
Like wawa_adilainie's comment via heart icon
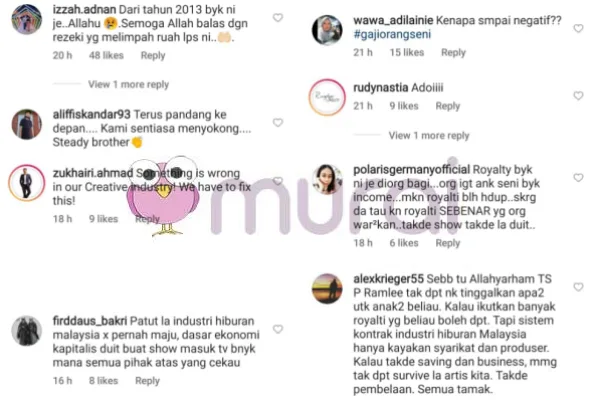pyautogui.click(x=578, y=28)
